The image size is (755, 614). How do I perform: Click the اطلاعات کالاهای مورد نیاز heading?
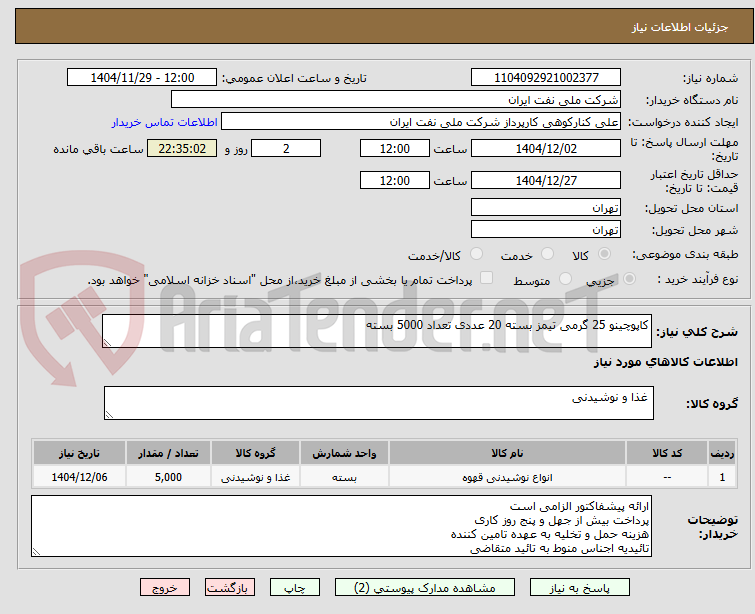pyautogui.click(x=665, y=362)
